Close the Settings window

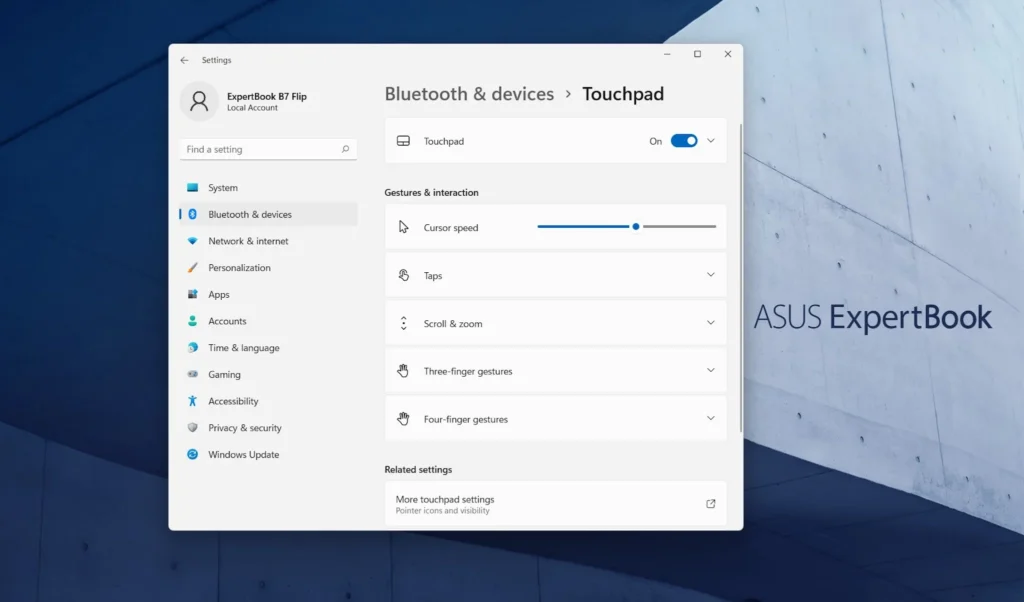pos(728,54)
